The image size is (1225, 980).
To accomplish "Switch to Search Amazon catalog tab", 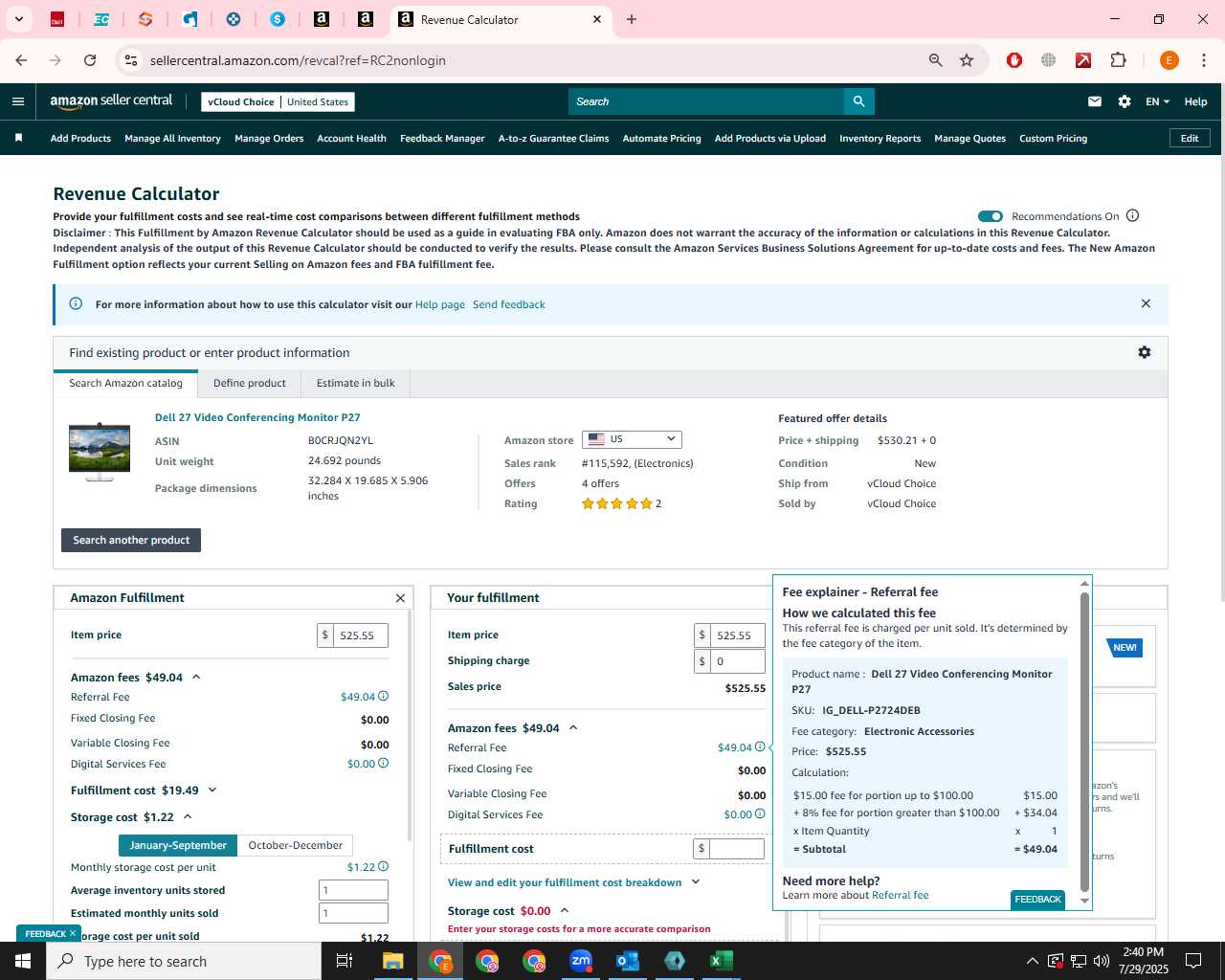I will (x=125, y=383).
